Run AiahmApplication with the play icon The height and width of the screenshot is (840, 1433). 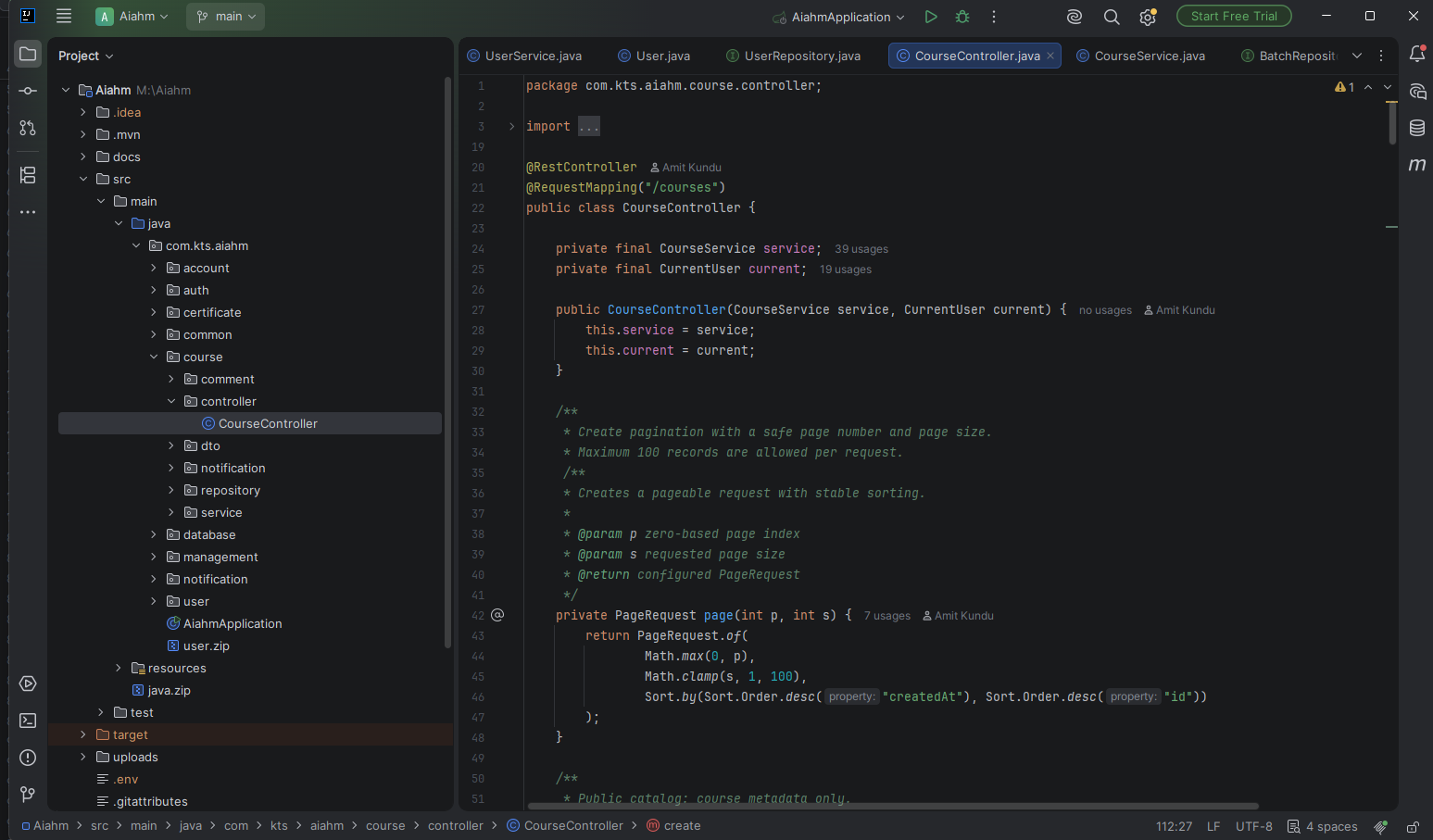click(x=931, y=17)
